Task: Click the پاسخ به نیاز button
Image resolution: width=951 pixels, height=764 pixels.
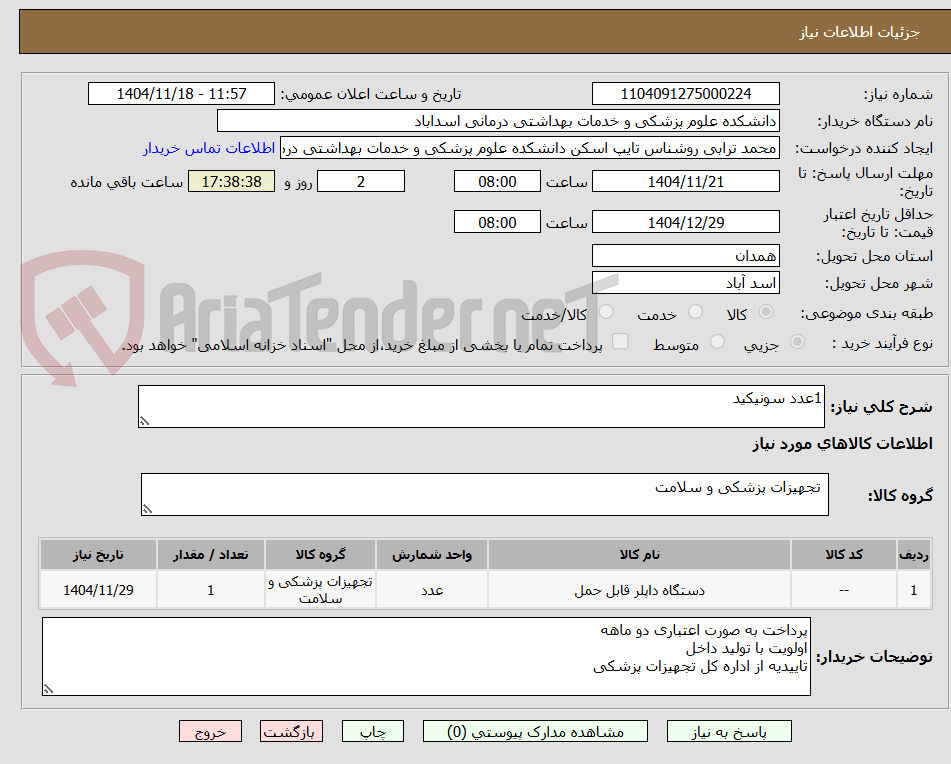Action: [729, 731]
